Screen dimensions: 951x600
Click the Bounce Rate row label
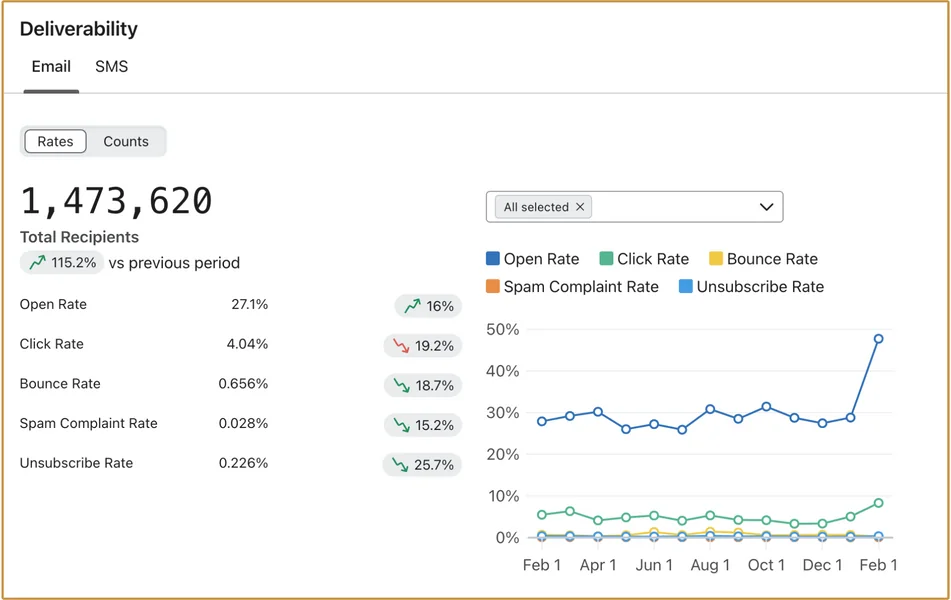pyautogui.click(x=60, y=383)
